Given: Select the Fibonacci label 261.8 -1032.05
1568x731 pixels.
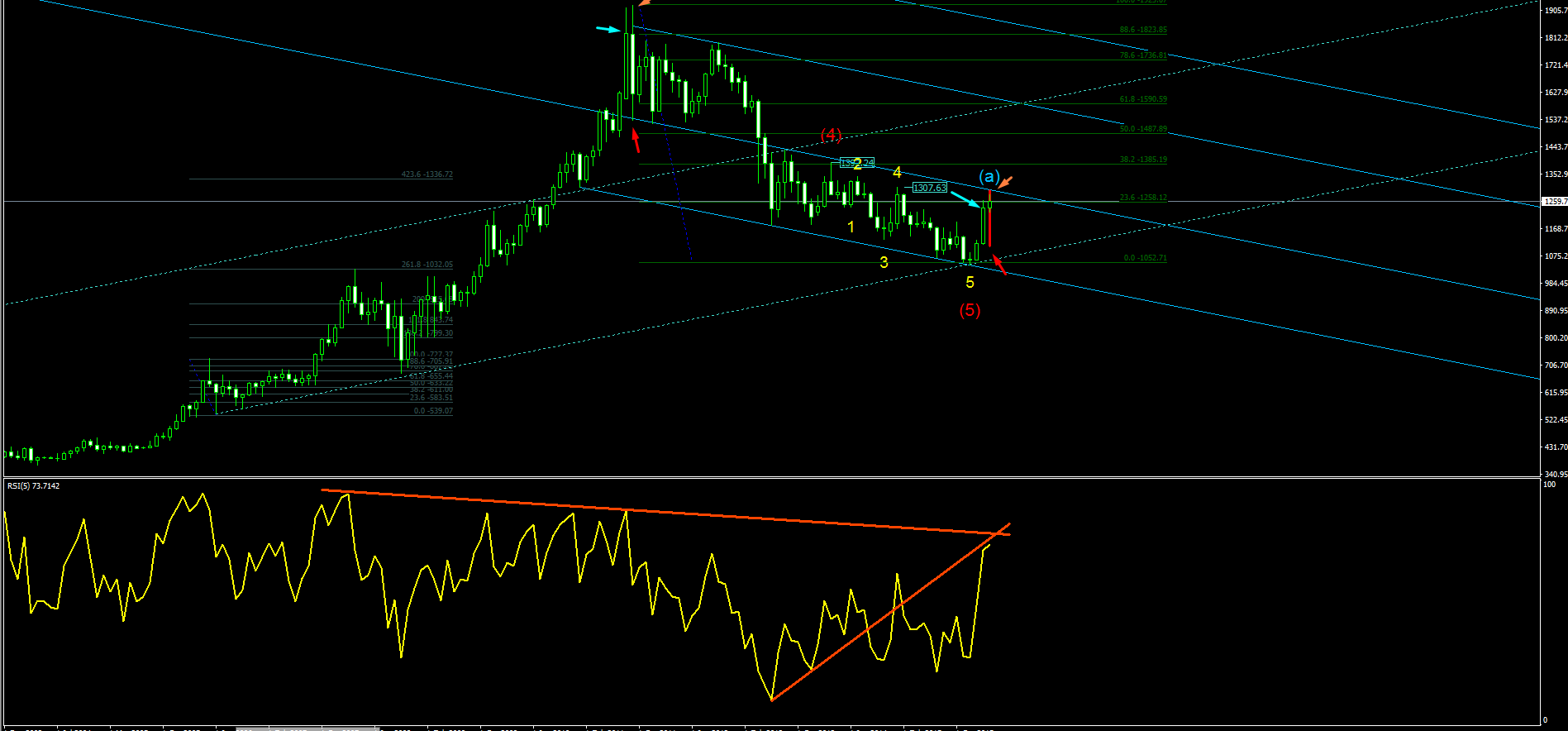Looking at the screenshot, I should [427, 265].
